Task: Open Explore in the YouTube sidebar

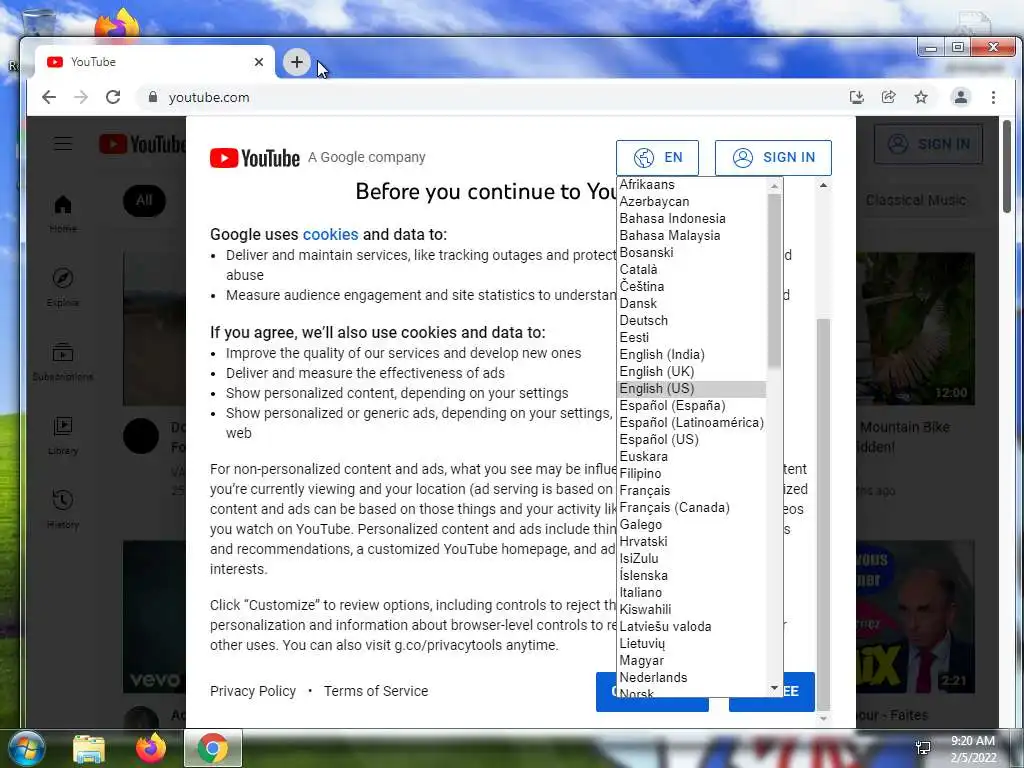Action: click(63, 287)
